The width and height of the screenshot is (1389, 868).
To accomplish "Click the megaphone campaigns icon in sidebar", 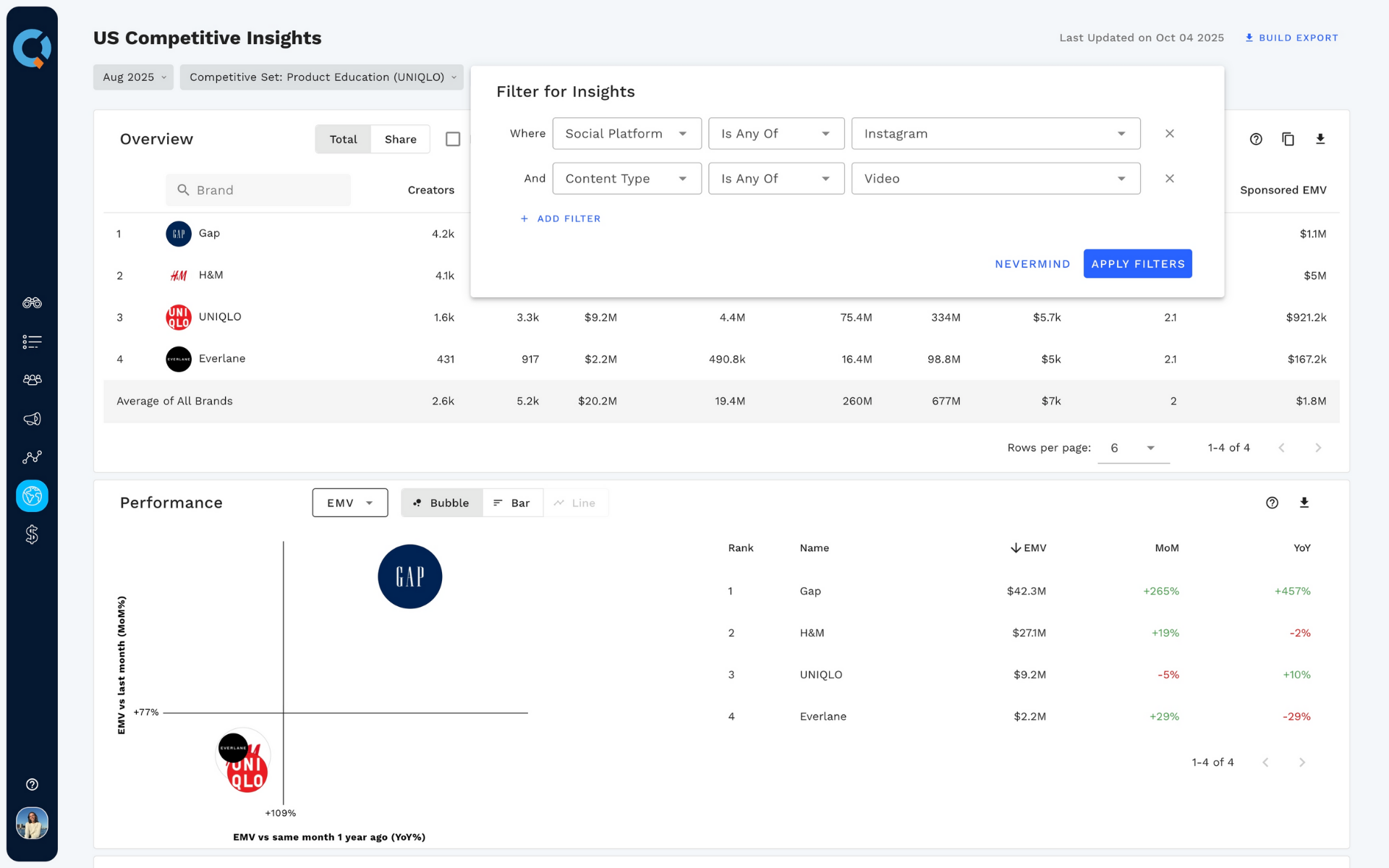I will click(32, 418).
